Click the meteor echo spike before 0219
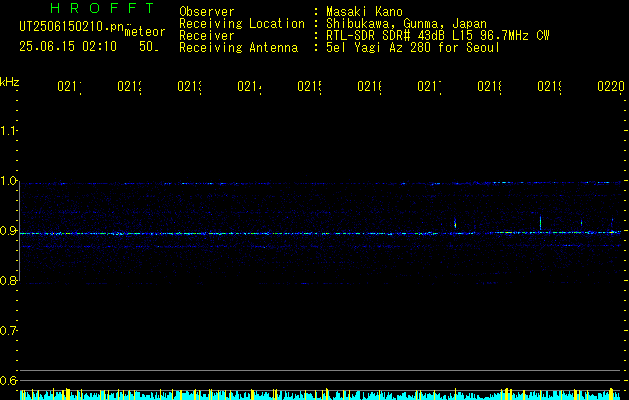The image size is (629, 400). coord(540,223)
